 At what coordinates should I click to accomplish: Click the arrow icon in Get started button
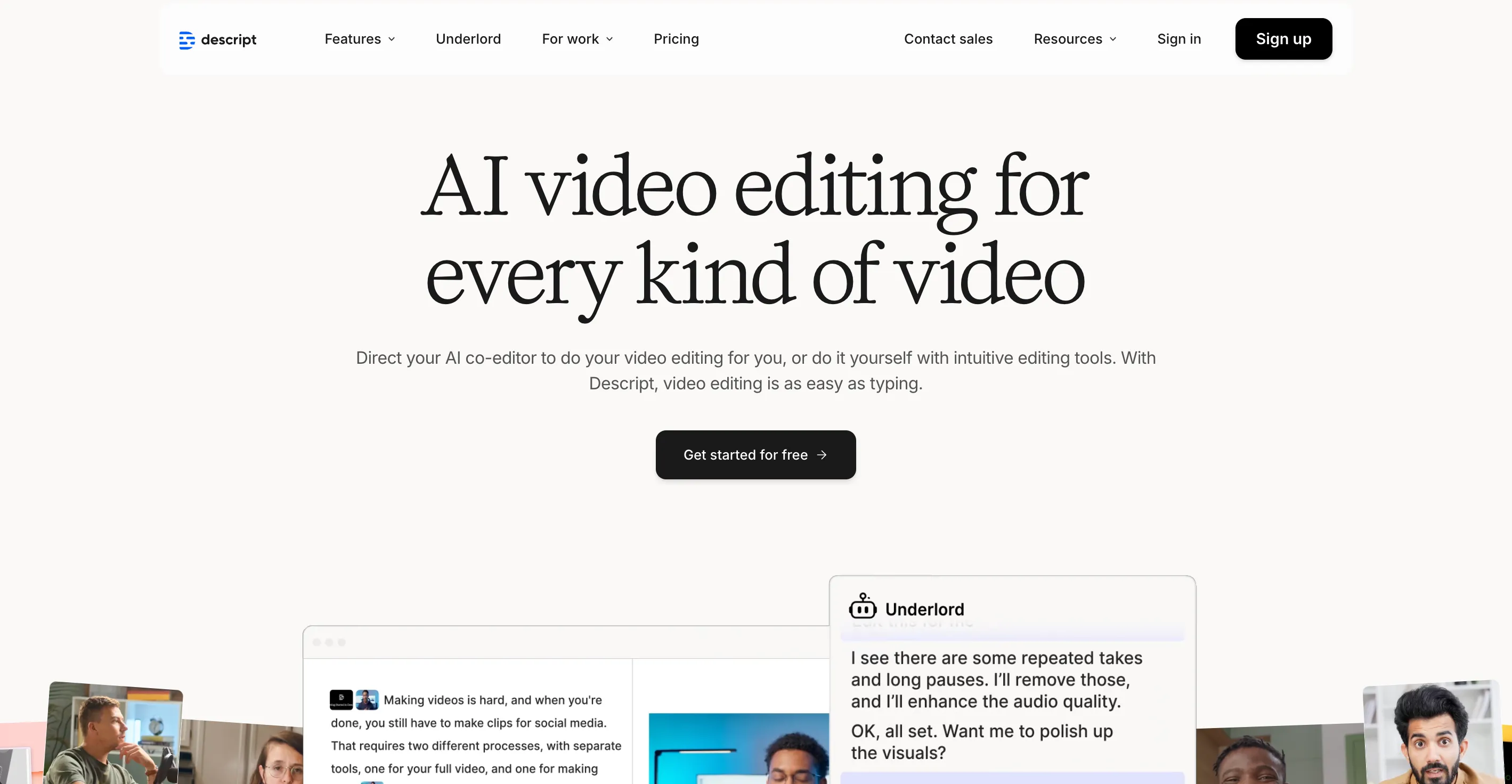[x=822, y=455]
